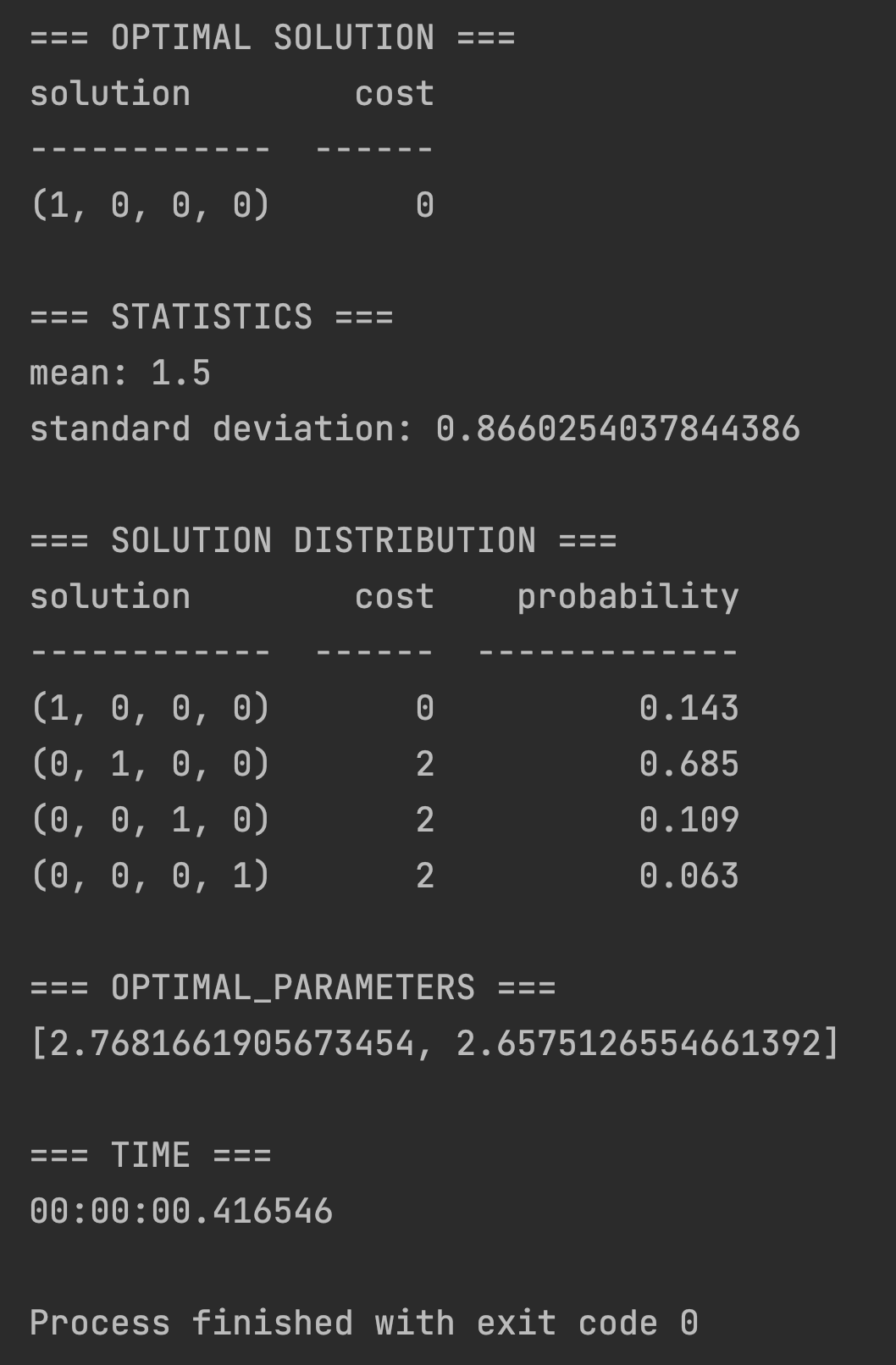Click the Process finished with exit code line
The width and height of the screenshot is (896, 1365).
click(364, 1324)
